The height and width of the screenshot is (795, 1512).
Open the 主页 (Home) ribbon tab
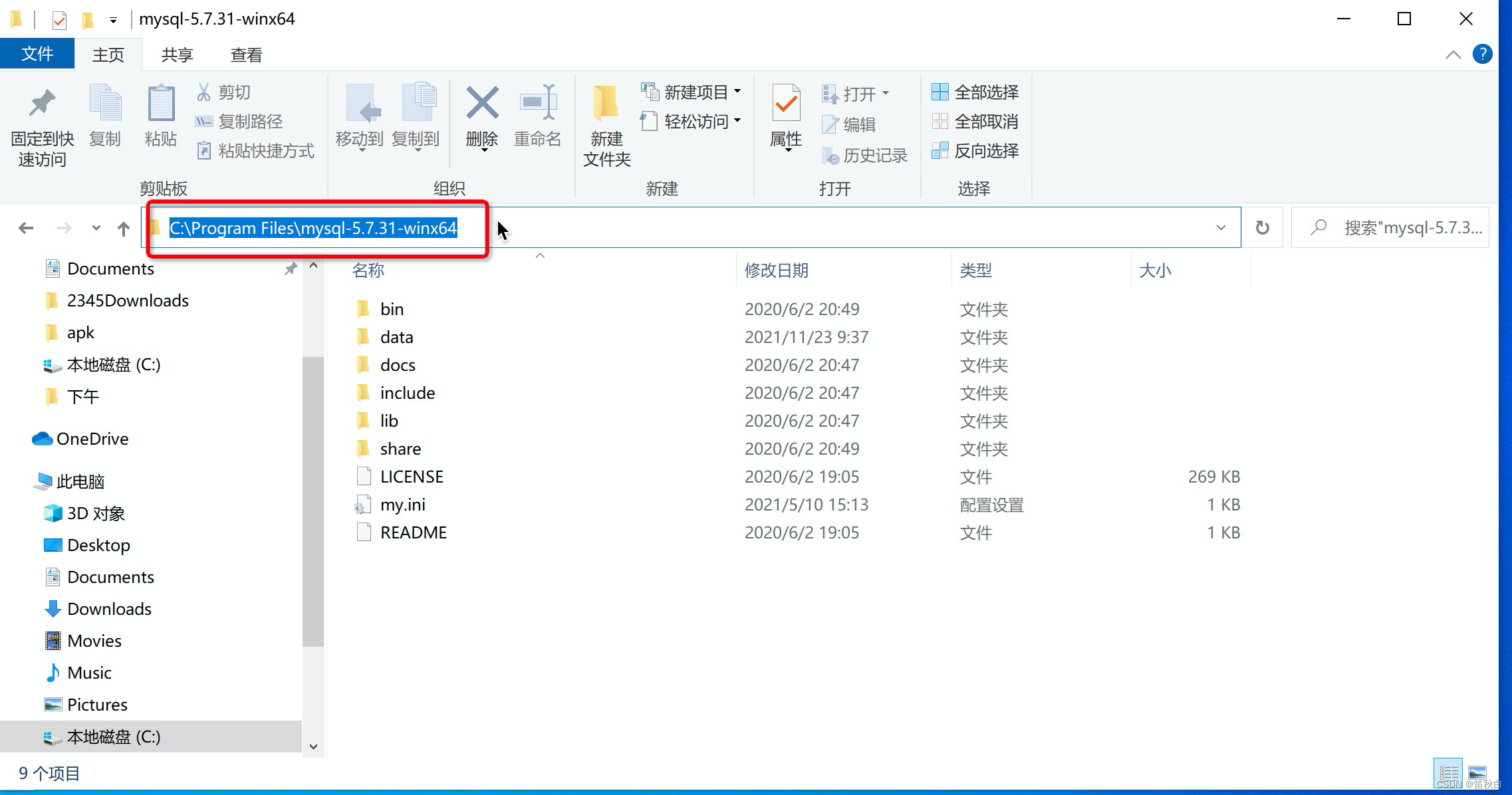110,54
